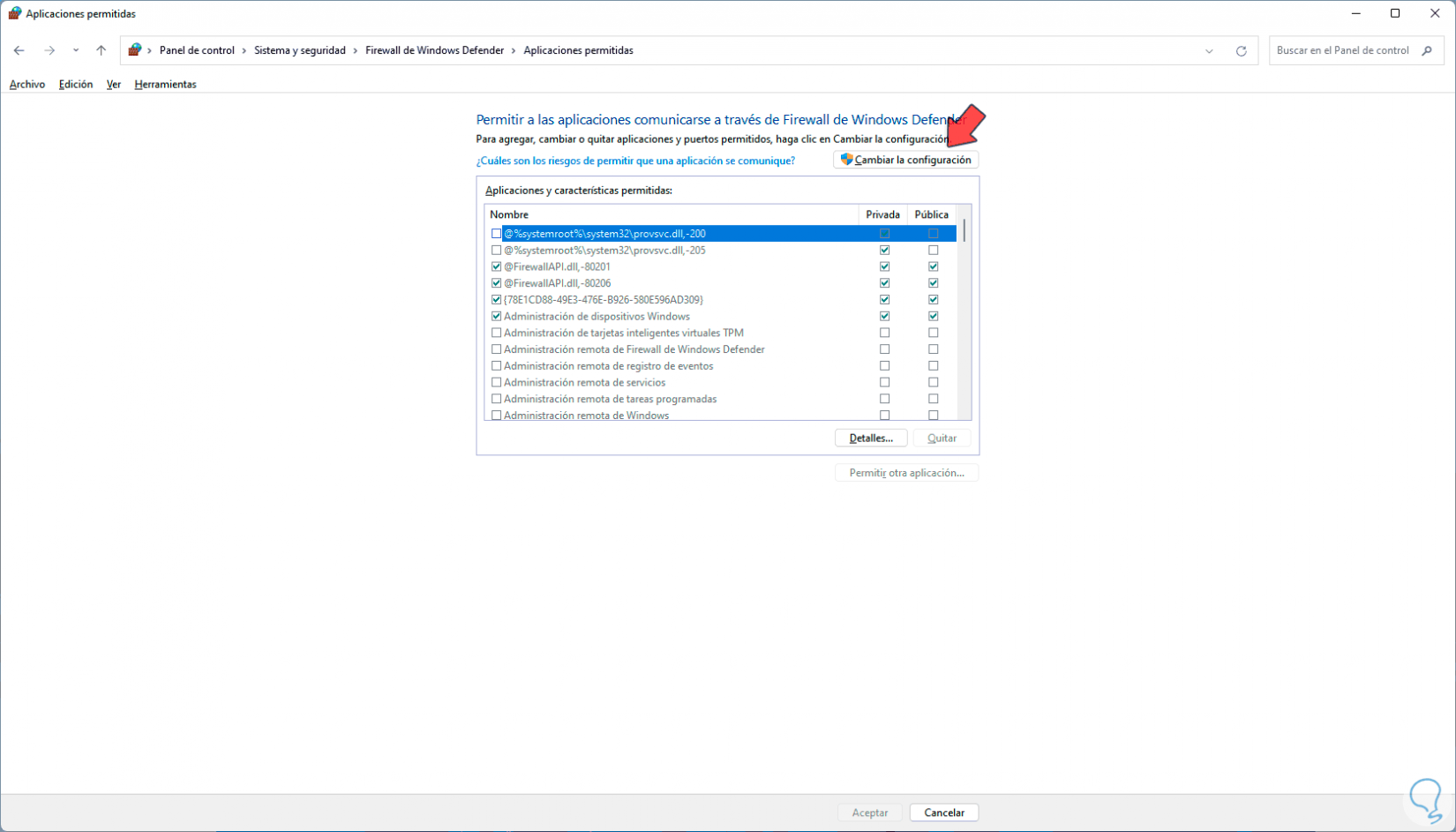Check Administración remota de tareas programadas checkbox
Screen dimensions: 1456x832
[x=496, y=399]
